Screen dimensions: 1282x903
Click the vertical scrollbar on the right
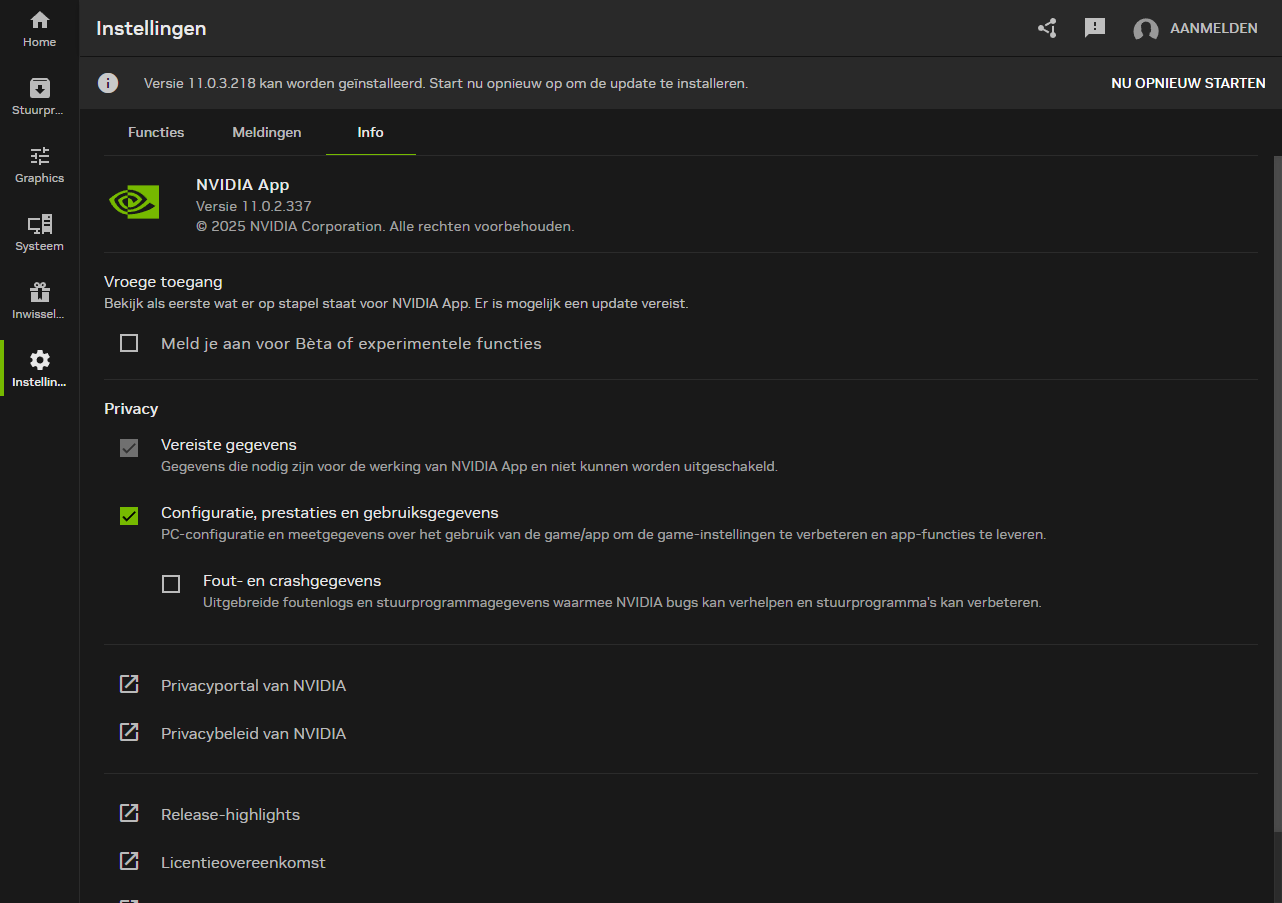tap(1277, 490)
